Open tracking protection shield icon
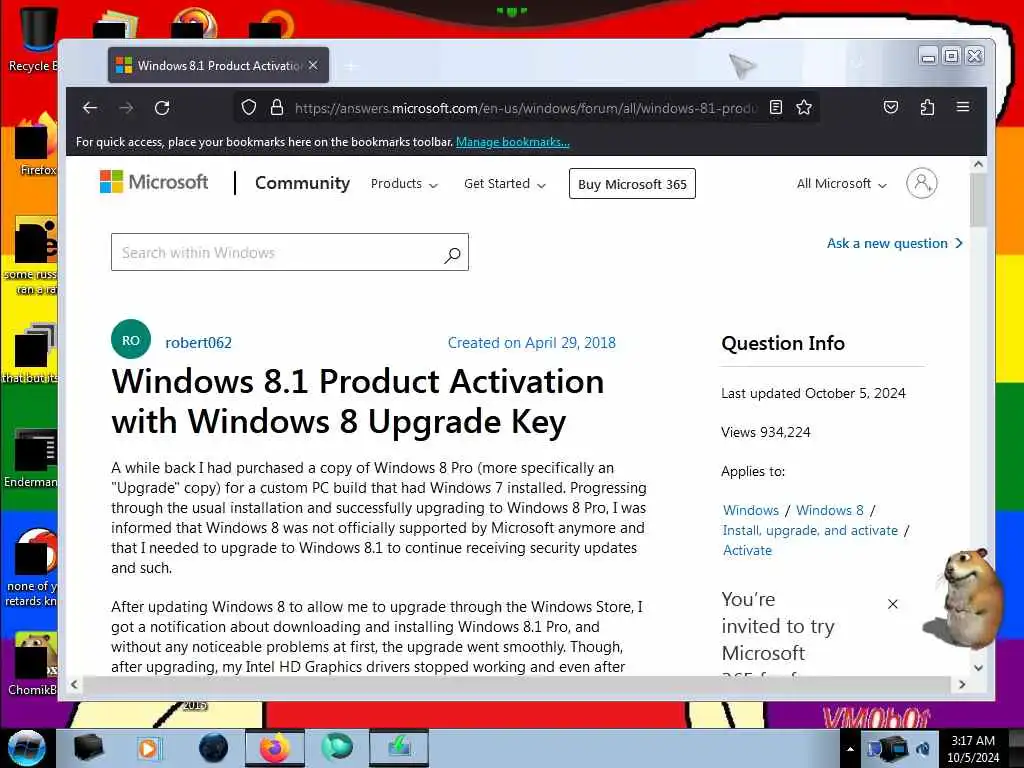 (249, 107)
